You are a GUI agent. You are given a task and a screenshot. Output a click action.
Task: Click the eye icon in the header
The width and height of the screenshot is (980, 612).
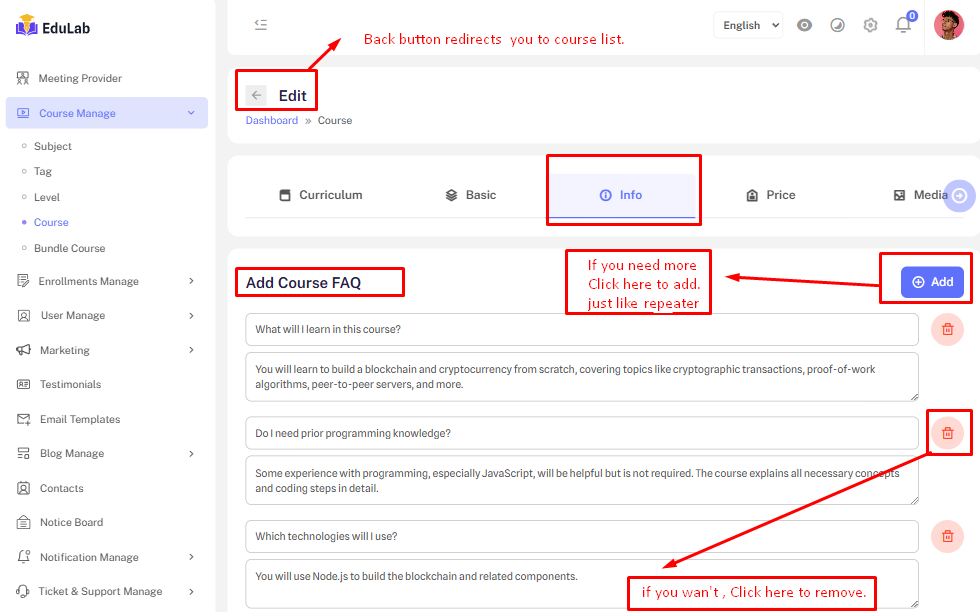[804, 26]
